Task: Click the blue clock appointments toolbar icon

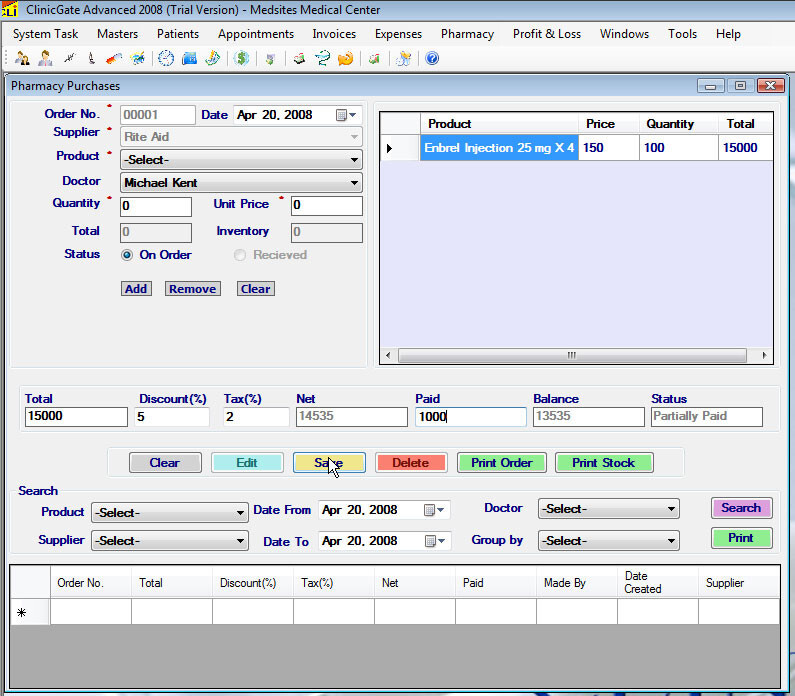Action: 166,58
